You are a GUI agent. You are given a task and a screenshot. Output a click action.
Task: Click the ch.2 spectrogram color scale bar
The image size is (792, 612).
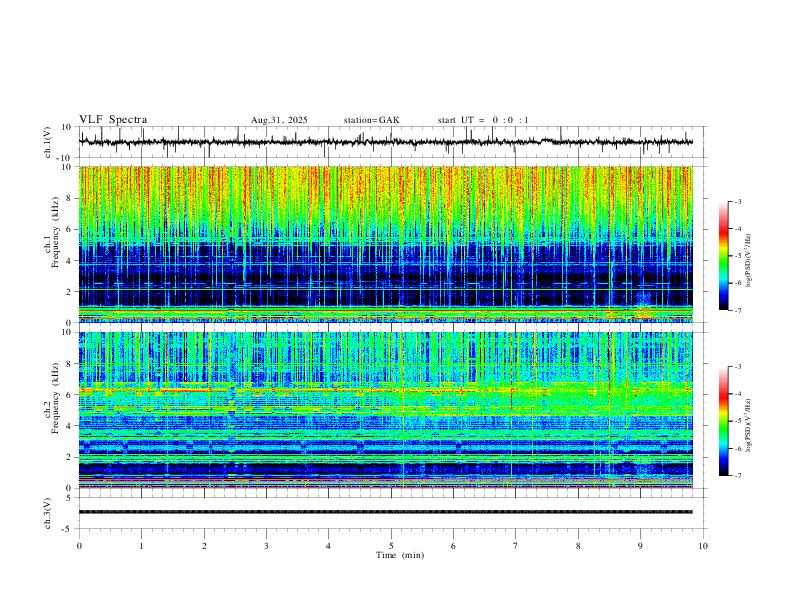(723, 421)
